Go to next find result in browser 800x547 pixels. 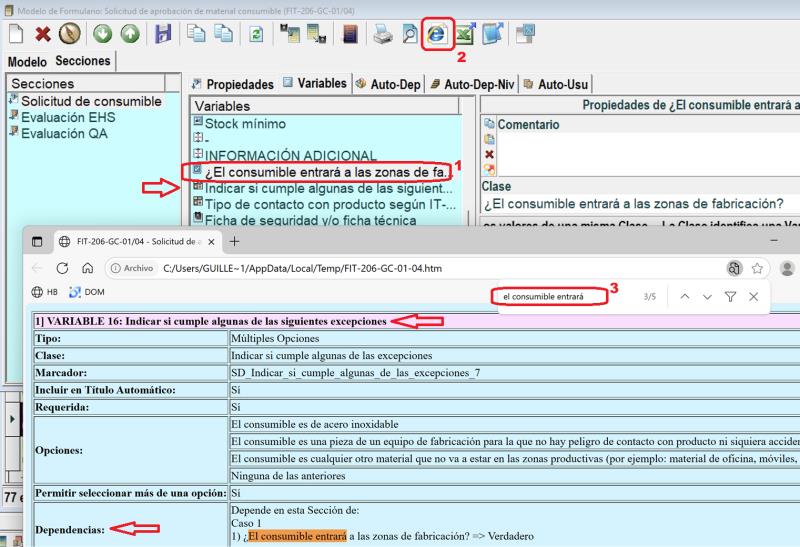707,297
